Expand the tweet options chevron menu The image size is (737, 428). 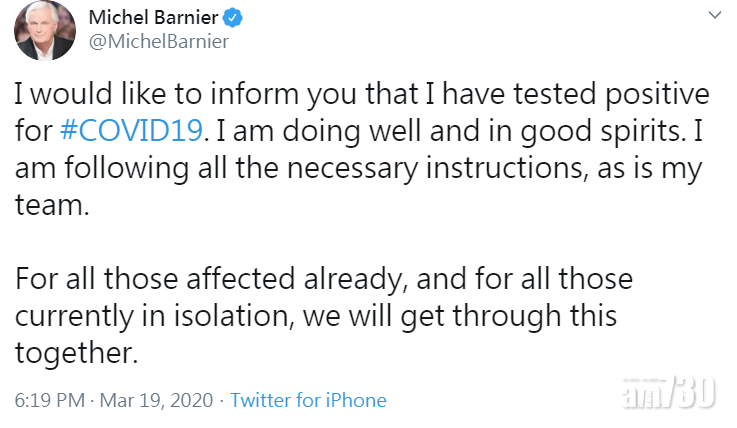click(x=713, y=16)
